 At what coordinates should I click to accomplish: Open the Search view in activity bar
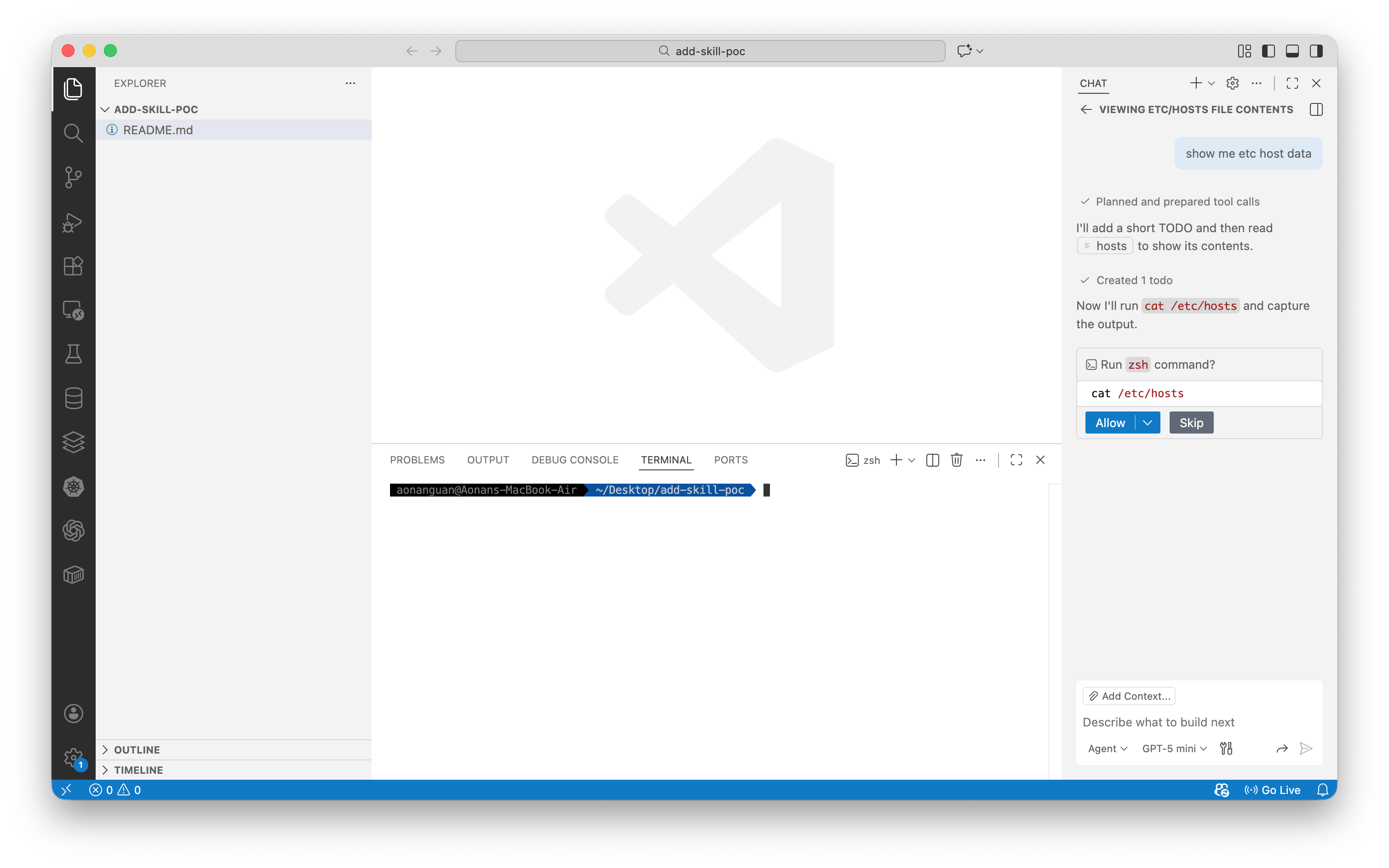(73, 133)
